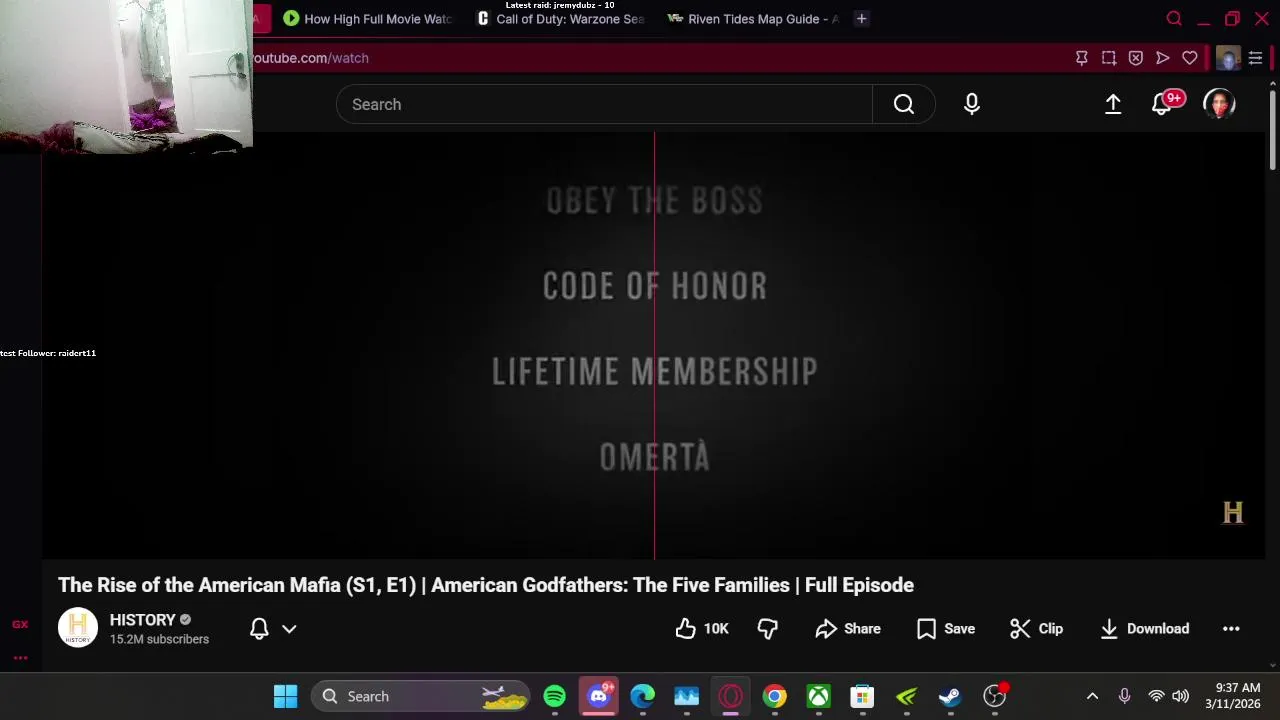This screenshot has height=720, width=1280.
Task: Open Xbox app from the taskbar
Action: pyautogui.click(x=819, y=696)
